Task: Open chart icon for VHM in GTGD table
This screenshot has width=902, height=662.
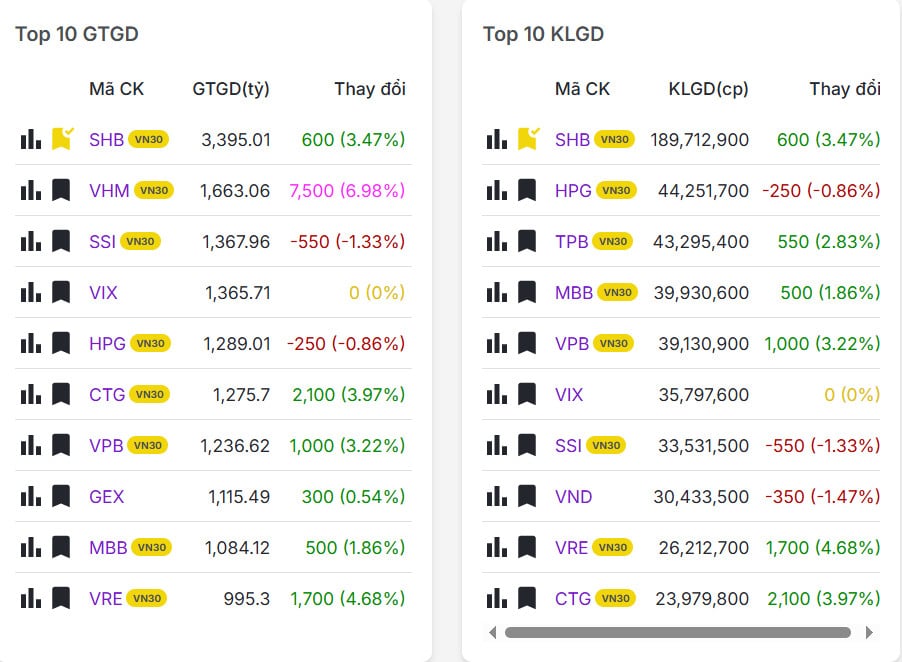Action: coord(31,191)
